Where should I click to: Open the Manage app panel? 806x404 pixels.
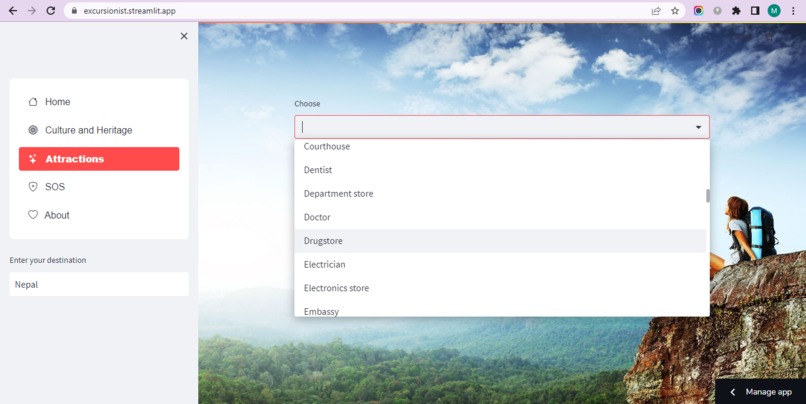761,392
